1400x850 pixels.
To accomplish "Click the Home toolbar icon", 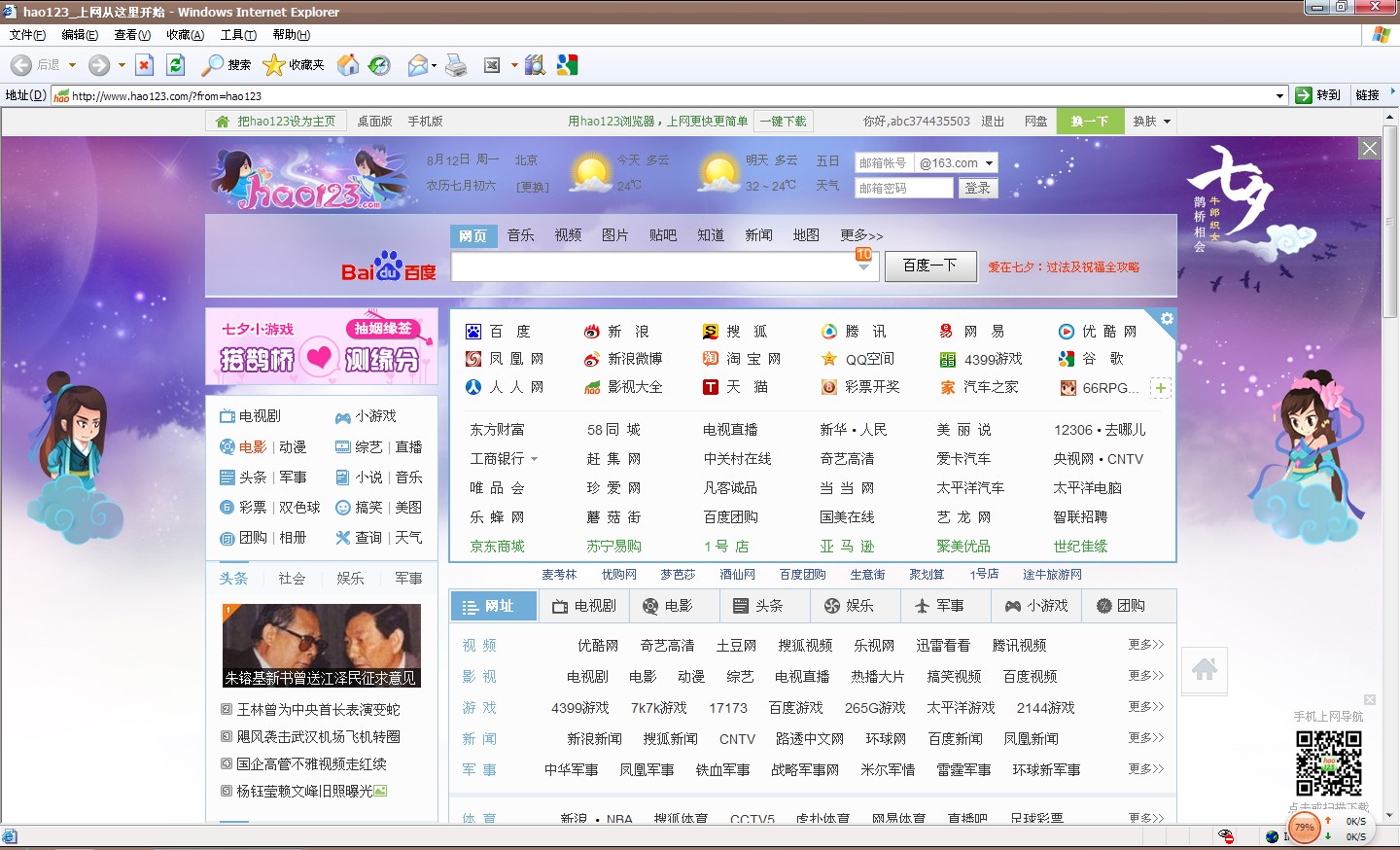I will [x=347, y=65].
